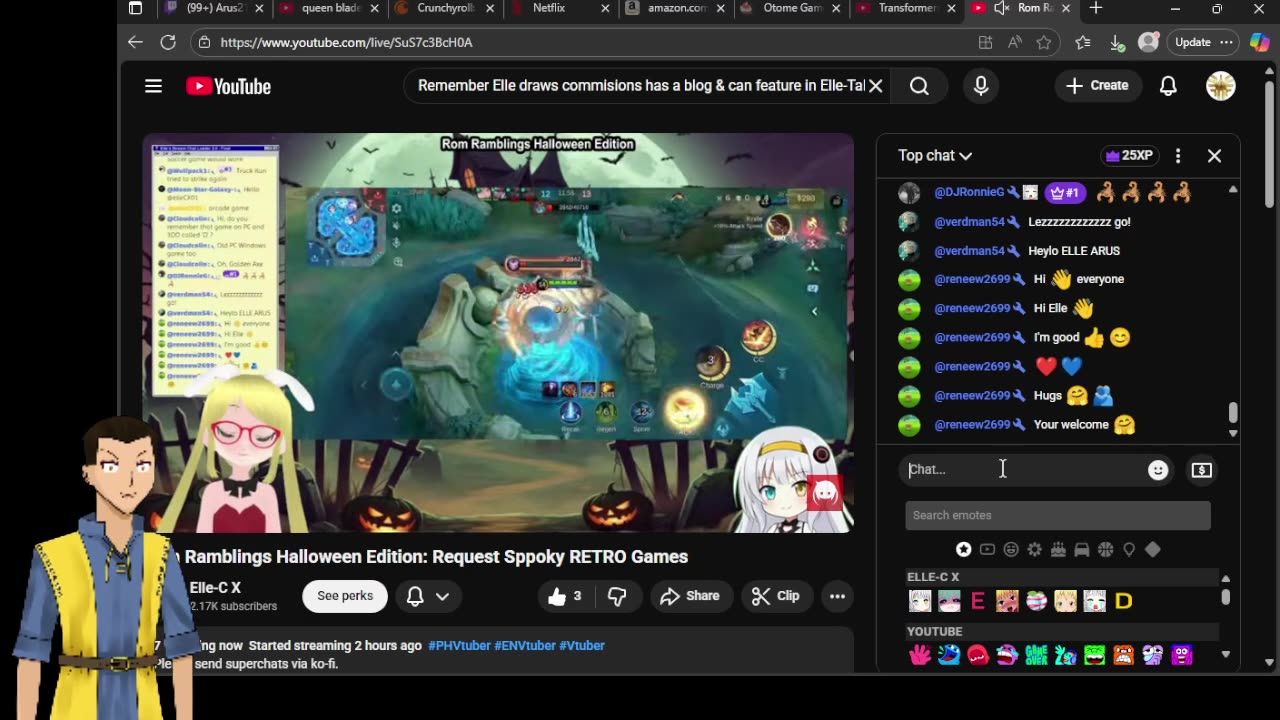Refresh the page in the browser toolbar
1280x720 pixels.
point(168,42)
